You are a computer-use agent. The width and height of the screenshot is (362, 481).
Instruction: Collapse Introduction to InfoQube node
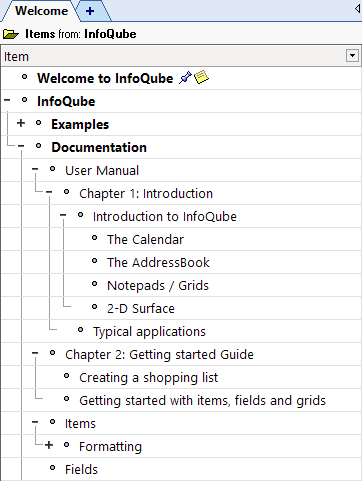pos(63,215)
